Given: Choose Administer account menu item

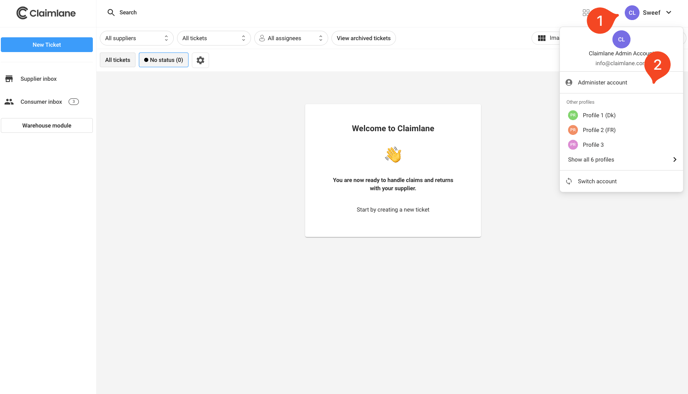Looking at the screenshot, I should (621, 82).
